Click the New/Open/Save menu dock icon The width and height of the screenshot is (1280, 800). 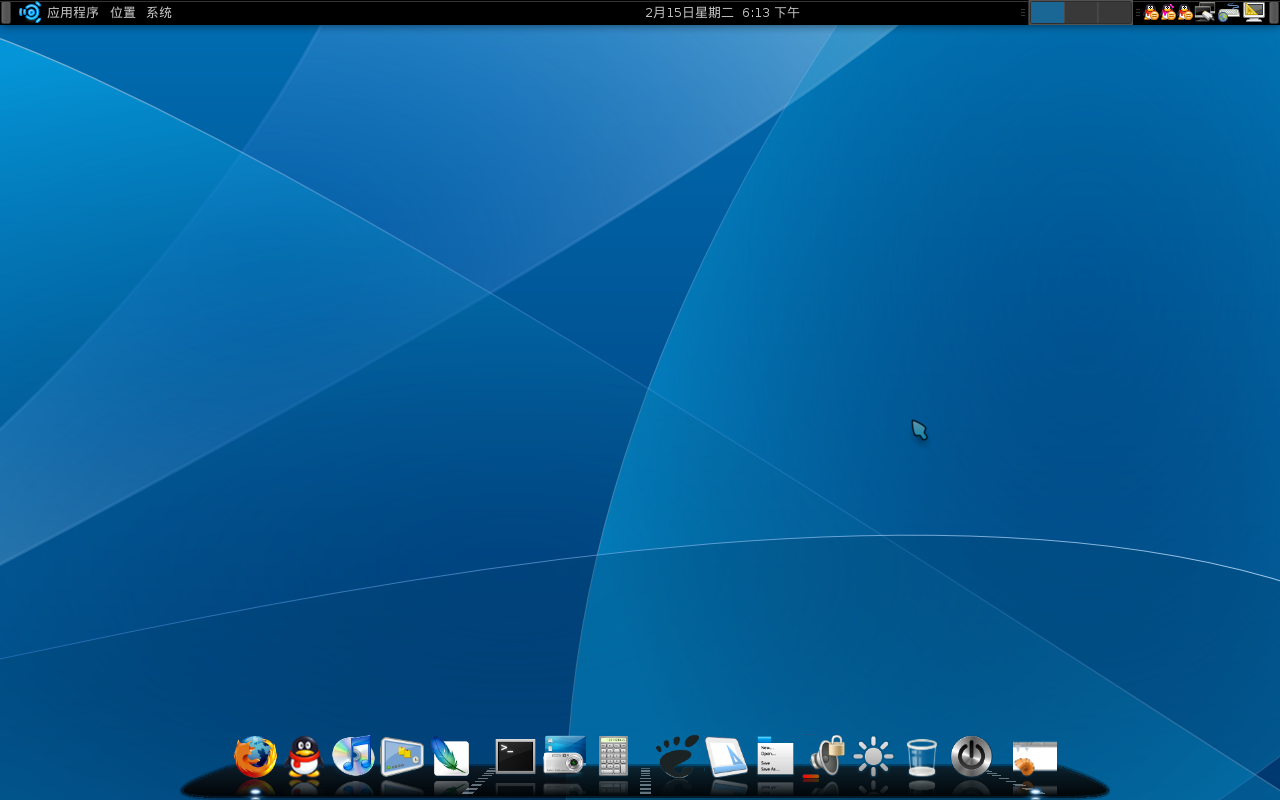point(775,756)
